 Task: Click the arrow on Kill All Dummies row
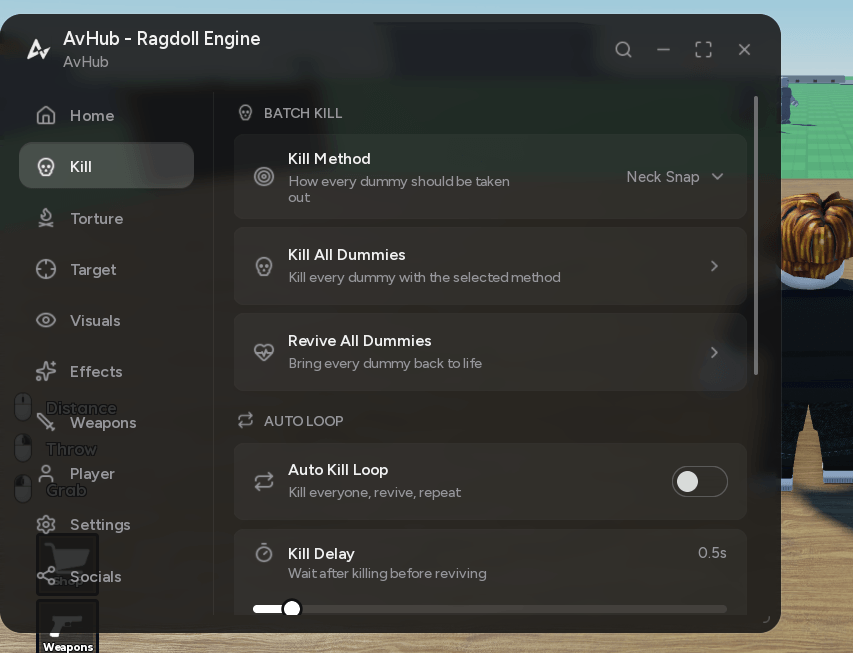pyautogui.click(x=714, y=266)
